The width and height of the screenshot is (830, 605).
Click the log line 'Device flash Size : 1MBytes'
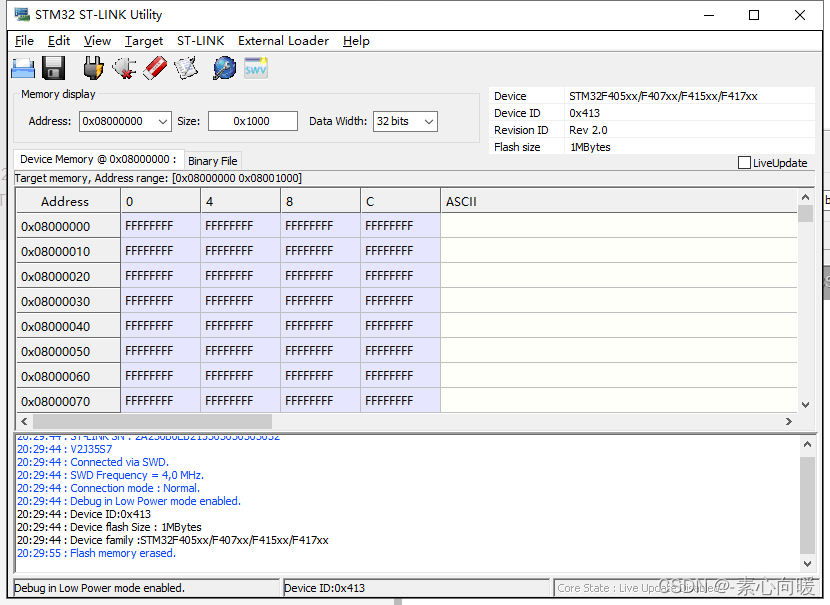click(109, 527)
